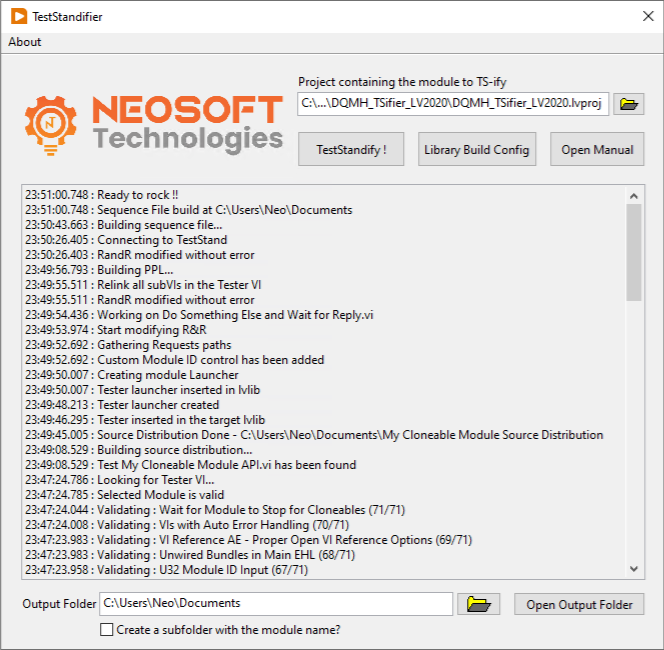Click the TestStandify ! button
This screenshot has width=664, height=650.
point(351,149)
